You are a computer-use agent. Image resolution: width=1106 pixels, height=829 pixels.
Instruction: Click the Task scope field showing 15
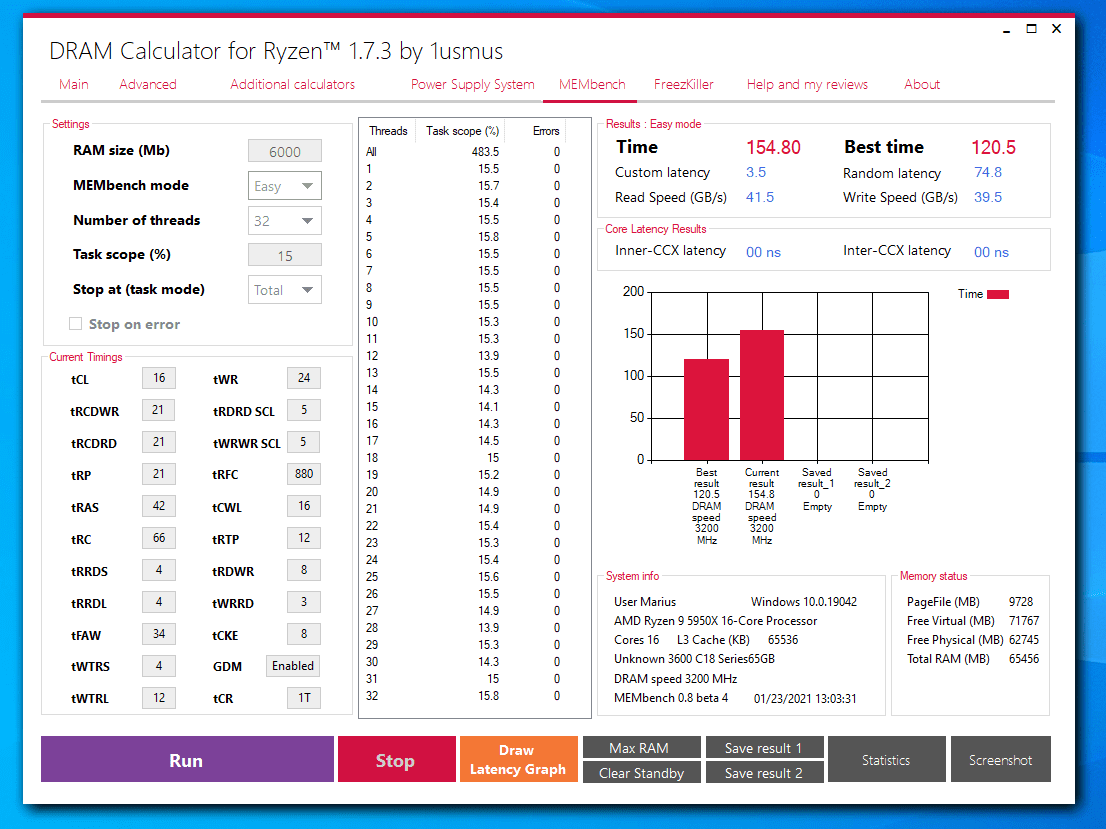(x=285, y=255)
